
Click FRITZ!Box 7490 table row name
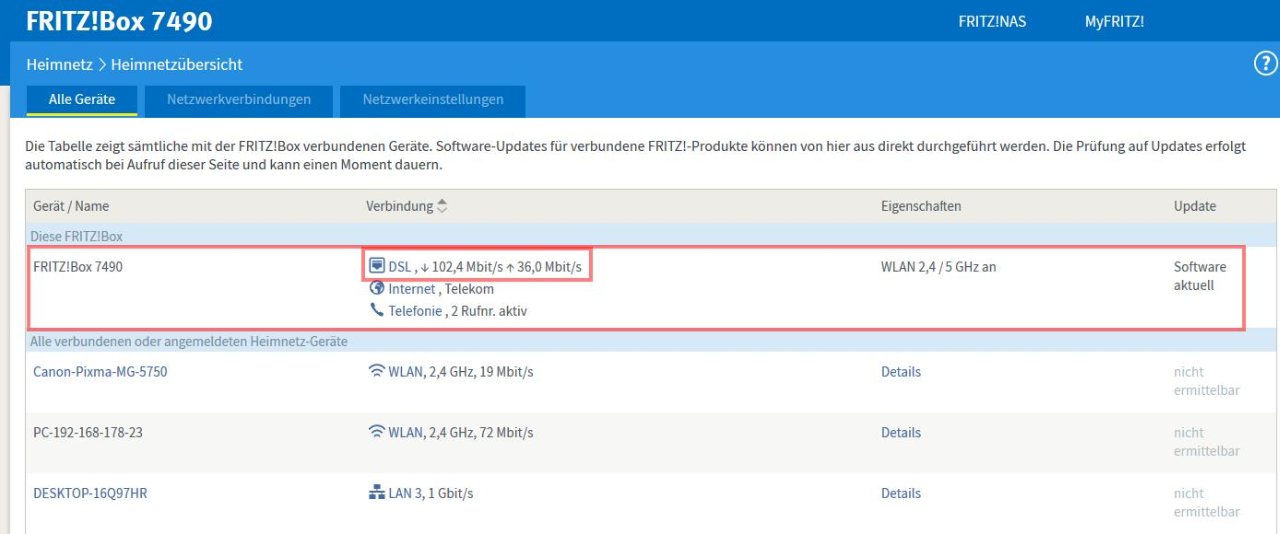point(78,267)
